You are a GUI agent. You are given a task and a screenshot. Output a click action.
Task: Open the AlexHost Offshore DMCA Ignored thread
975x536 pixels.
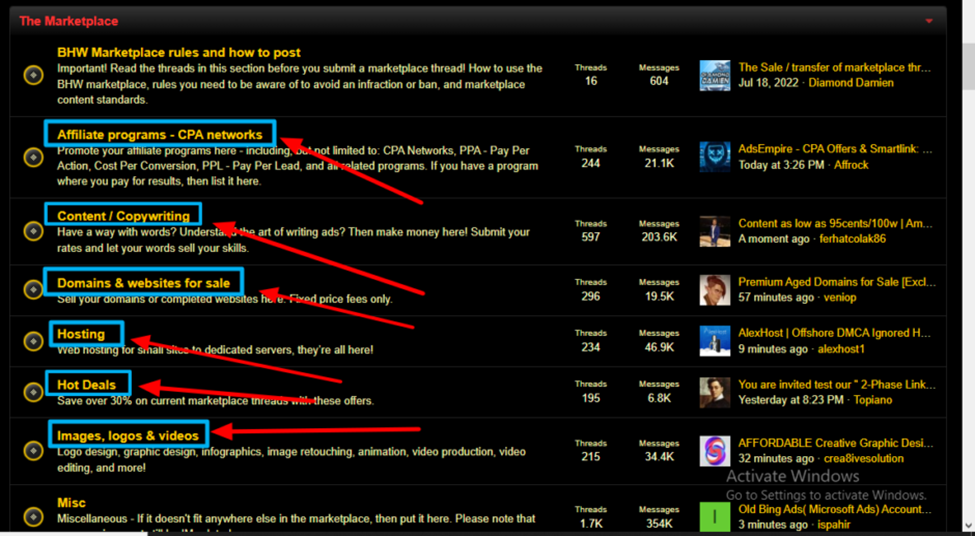[824, 333]
